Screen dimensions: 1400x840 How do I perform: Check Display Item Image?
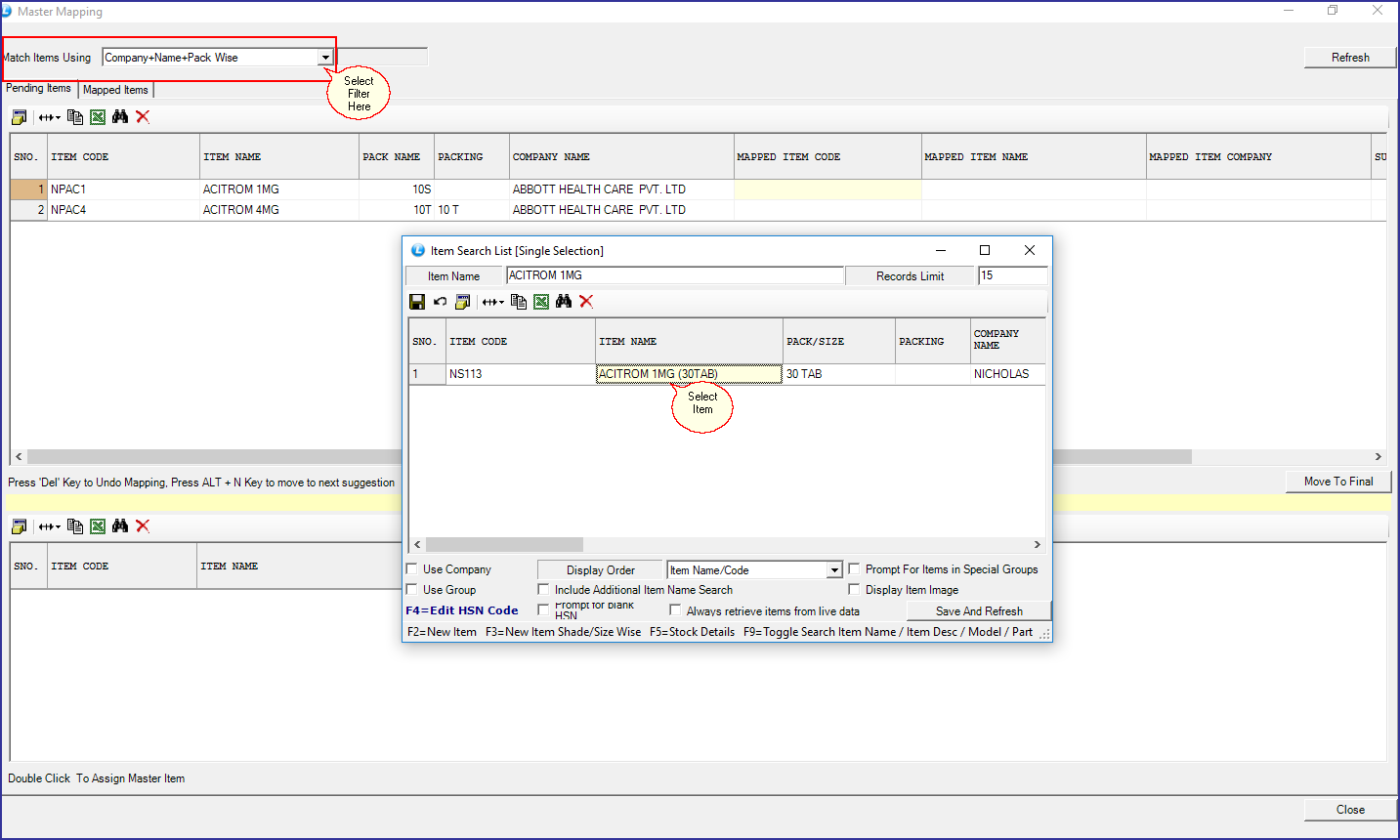click(855, 589)
